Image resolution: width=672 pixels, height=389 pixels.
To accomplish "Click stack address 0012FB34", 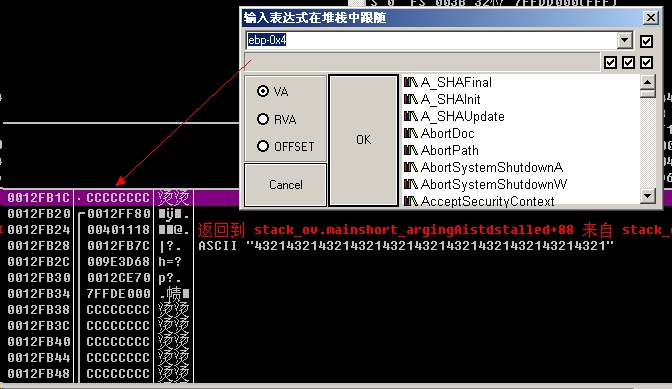I will tap(38, 293).
